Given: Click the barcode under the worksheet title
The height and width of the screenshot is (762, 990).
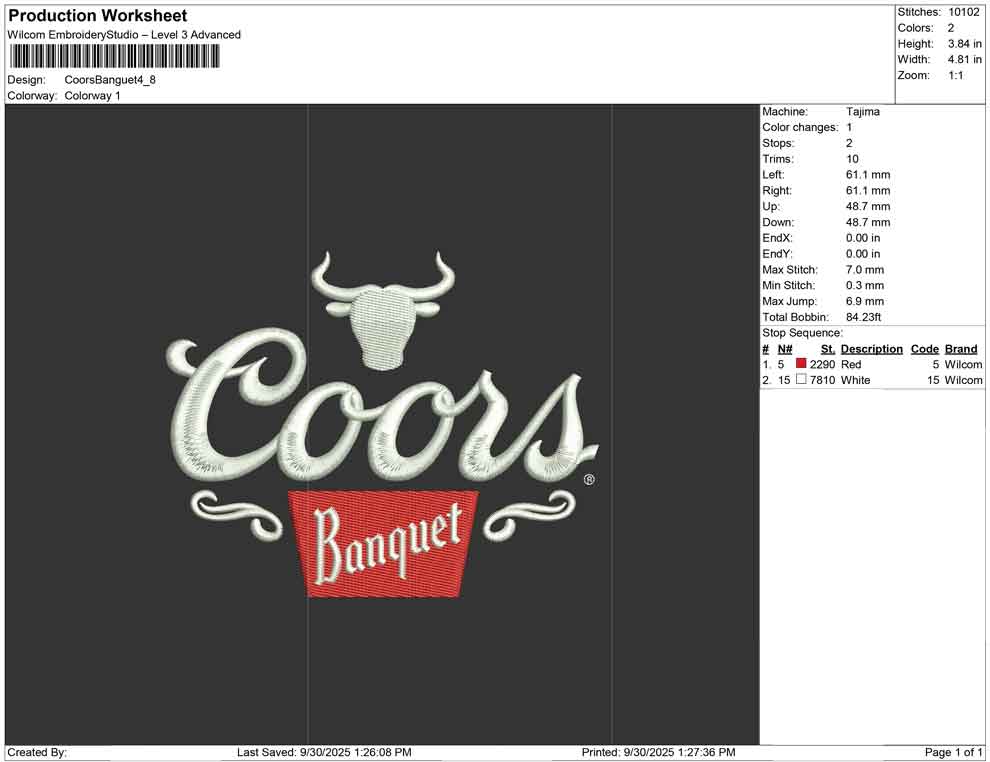Looking at the screenshot, I should (x=114, y=57).
